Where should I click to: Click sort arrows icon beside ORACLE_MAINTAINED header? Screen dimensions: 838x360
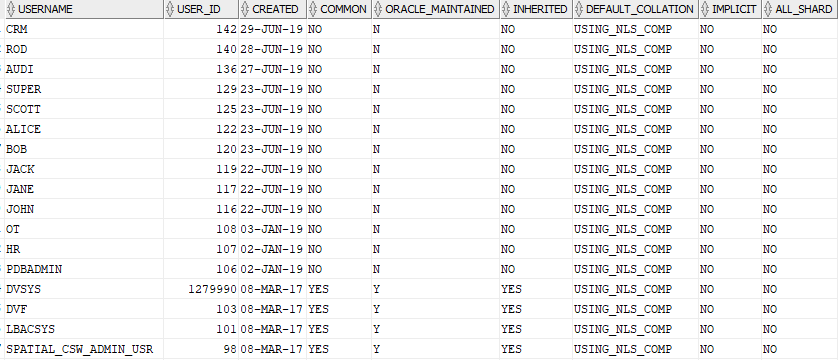tap(378, 9)
